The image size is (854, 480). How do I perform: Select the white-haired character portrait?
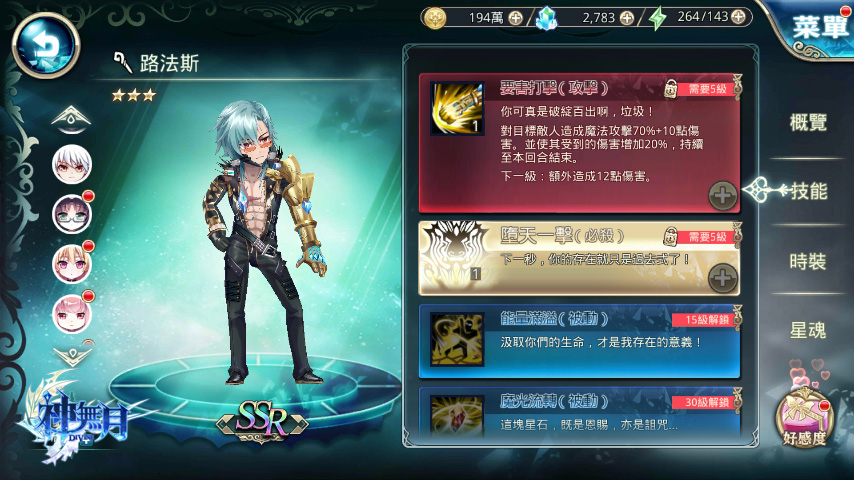(72, 164)
